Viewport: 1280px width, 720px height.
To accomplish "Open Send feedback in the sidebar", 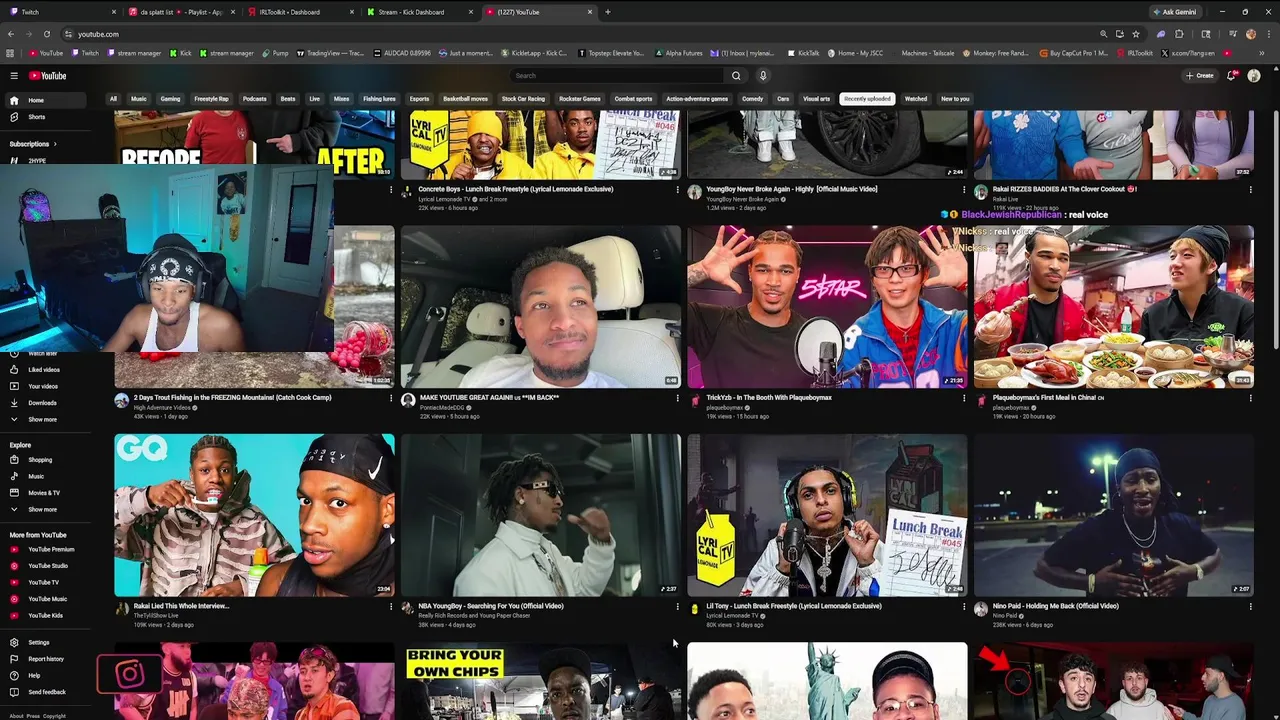I will pyautogui.click(x=47, y=692).
